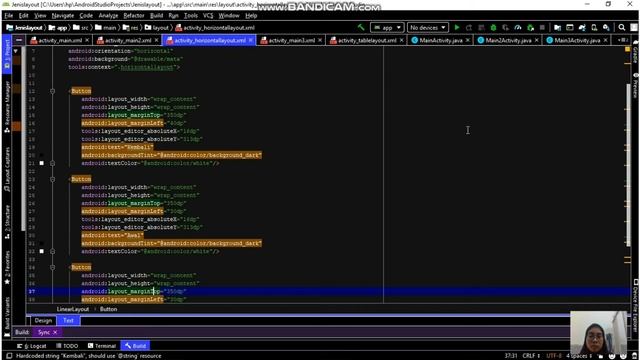Close the Sync tab in Build panel
The width and height of the screenshot is (640, 360).
pyautogui.click(x=55, y=332)
